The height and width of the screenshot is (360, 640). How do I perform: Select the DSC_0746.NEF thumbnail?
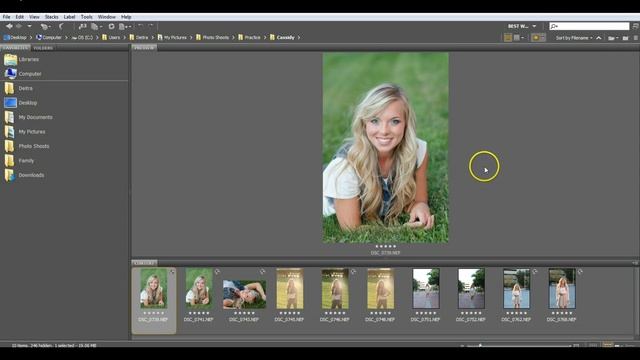coord(335,288)
